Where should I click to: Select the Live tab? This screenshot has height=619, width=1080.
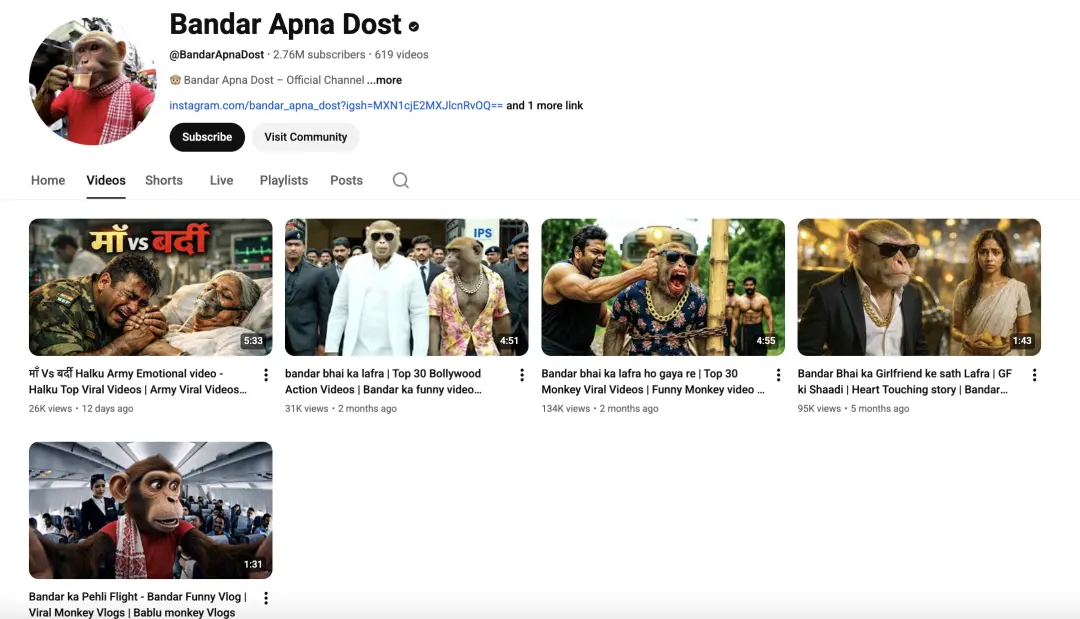(x=221, y=180)
